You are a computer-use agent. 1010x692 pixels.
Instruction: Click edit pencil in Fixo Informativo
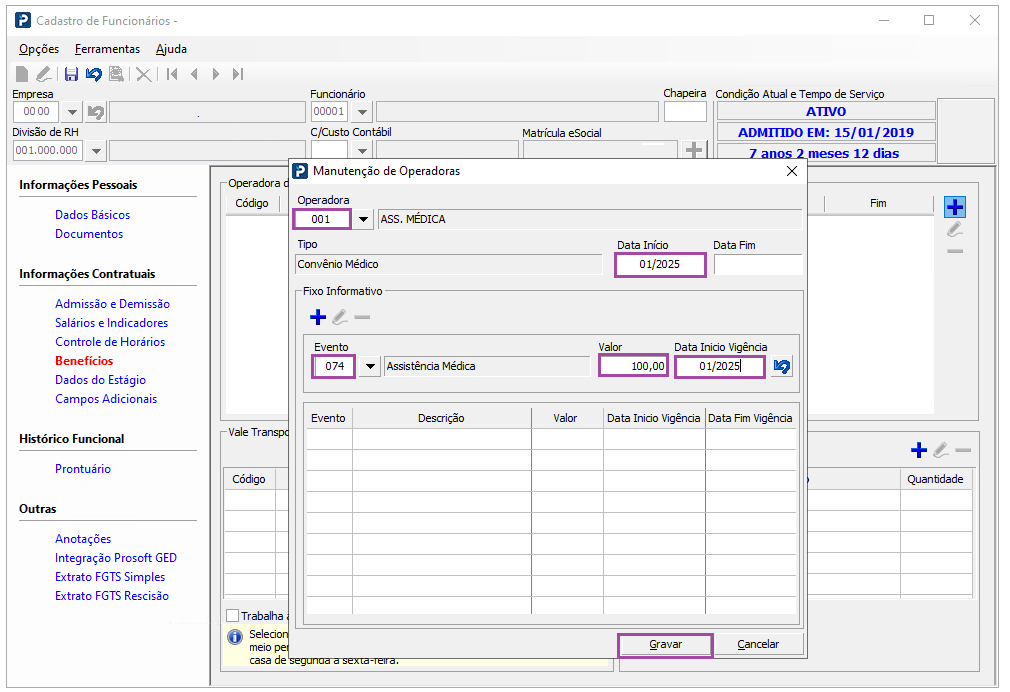[340, 317]
